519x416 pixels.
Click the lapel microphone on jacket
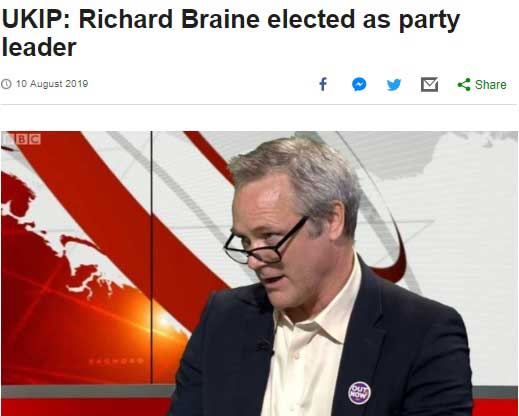[266, 346]
